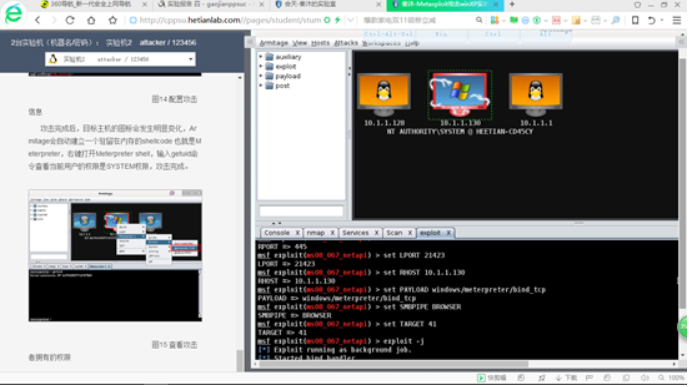Click the module search input field in Armitage
The width and height of the screenshot is (689, 387).
tap(301, 212)
